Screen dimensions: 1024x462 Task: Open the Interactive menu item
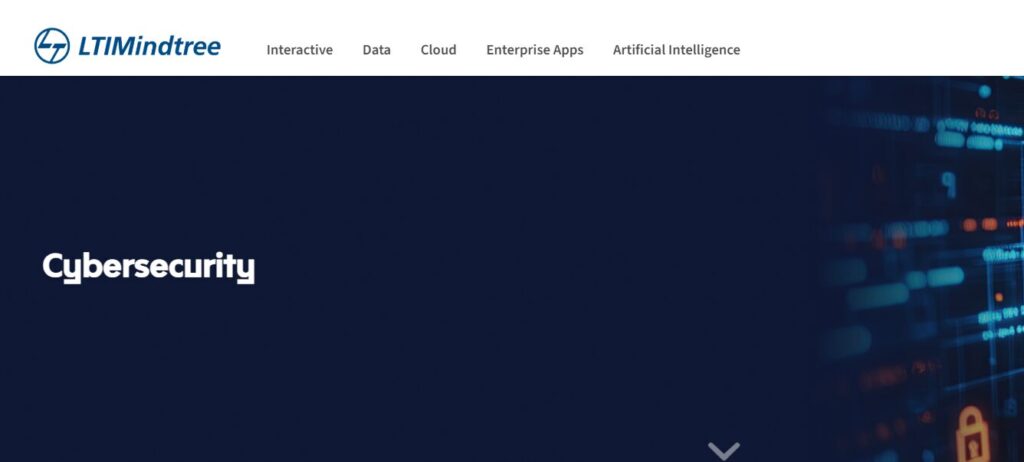300,50
